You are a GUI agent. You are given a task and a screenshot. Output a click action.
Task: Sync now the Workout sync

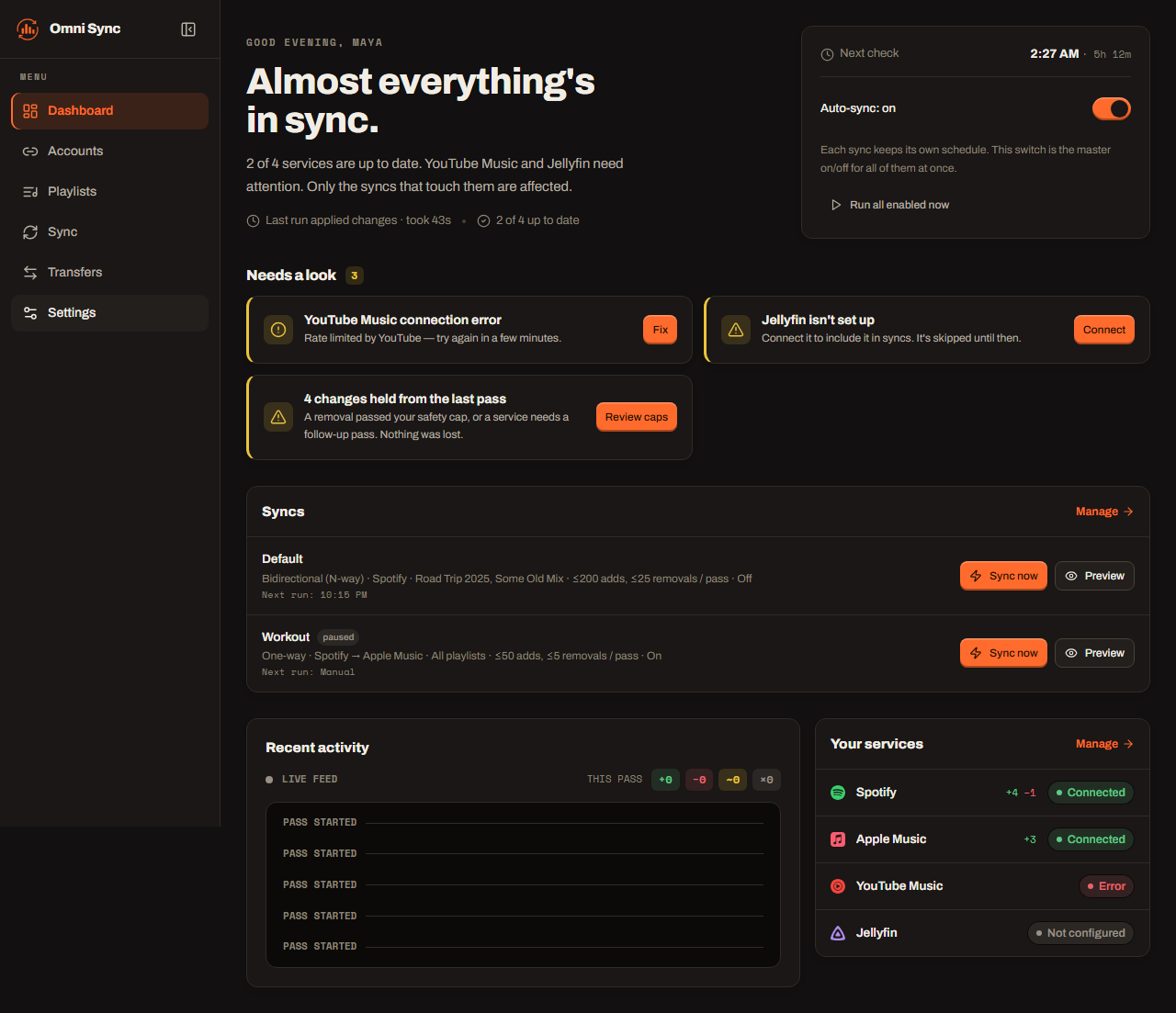tap(1003, 653)
